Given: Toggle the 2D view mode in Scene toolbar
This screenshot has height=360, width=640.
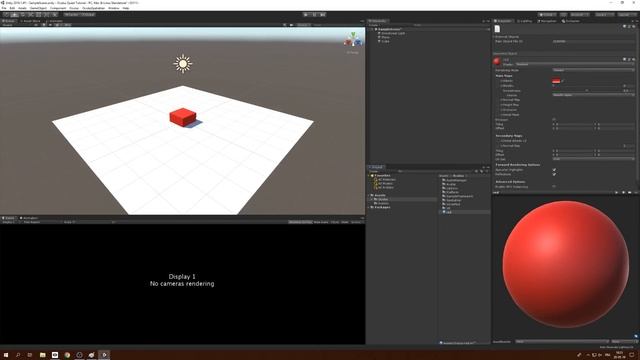Looking at the screenshot, I should click(36, 25).
